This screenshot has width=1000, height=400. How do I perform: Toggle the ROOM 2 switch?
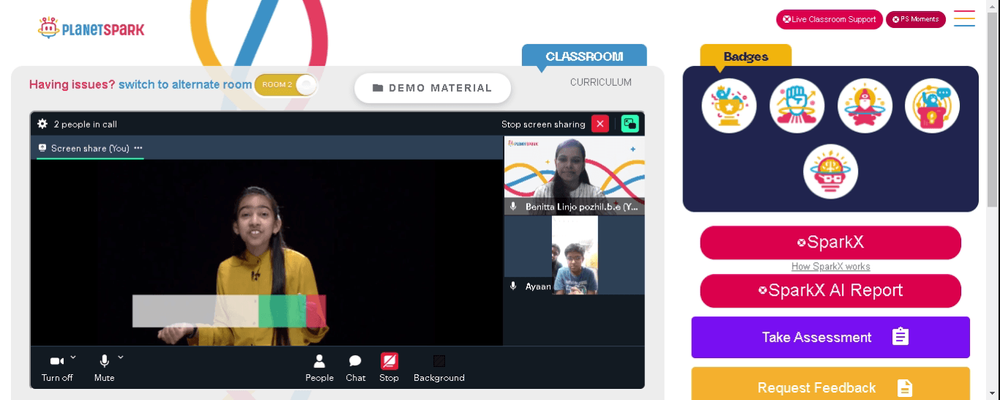point(285,85)
